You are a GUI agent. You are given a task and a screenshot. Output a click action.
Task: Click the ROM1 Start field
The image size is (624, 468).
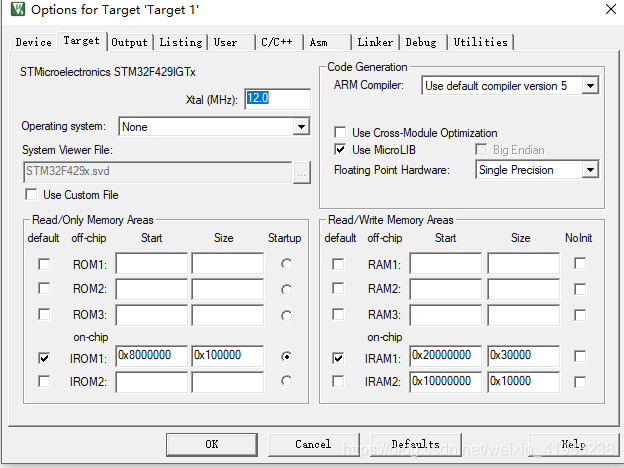(x=152, y=263)
